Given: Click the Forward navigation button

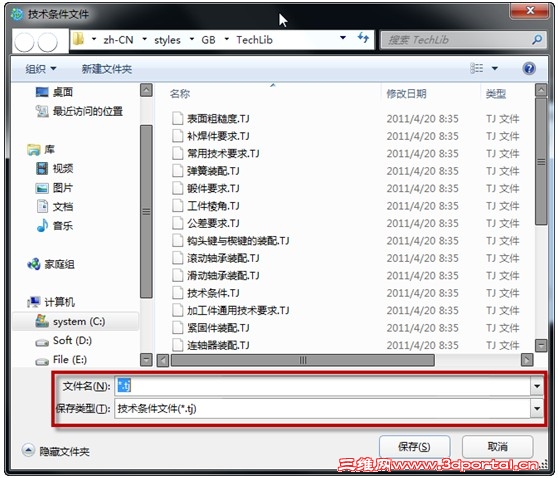Looking at the screenshot, I should tap(47, 42).
